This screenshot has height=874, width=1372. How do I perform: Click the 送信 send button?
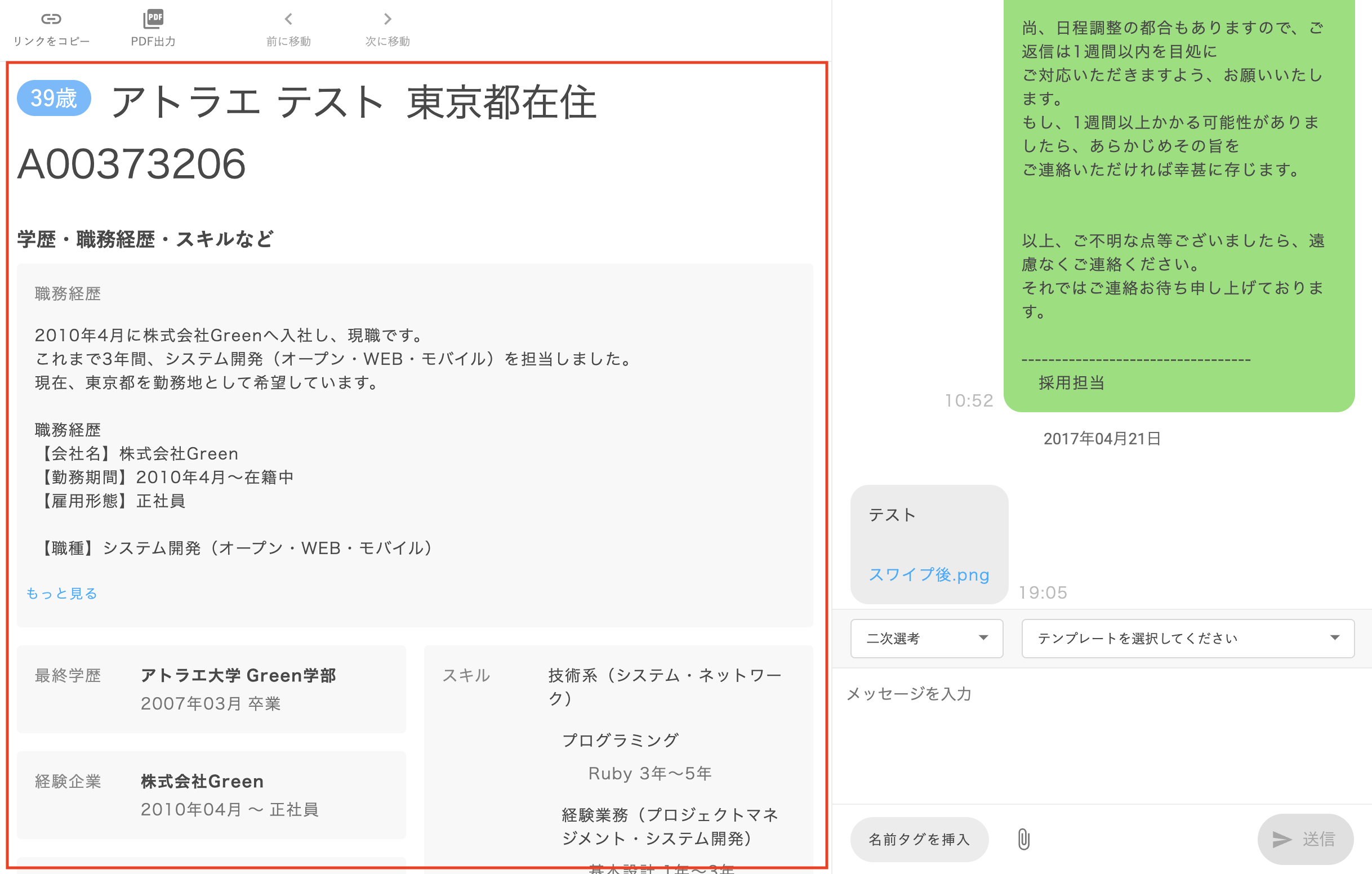[1306, 839]
